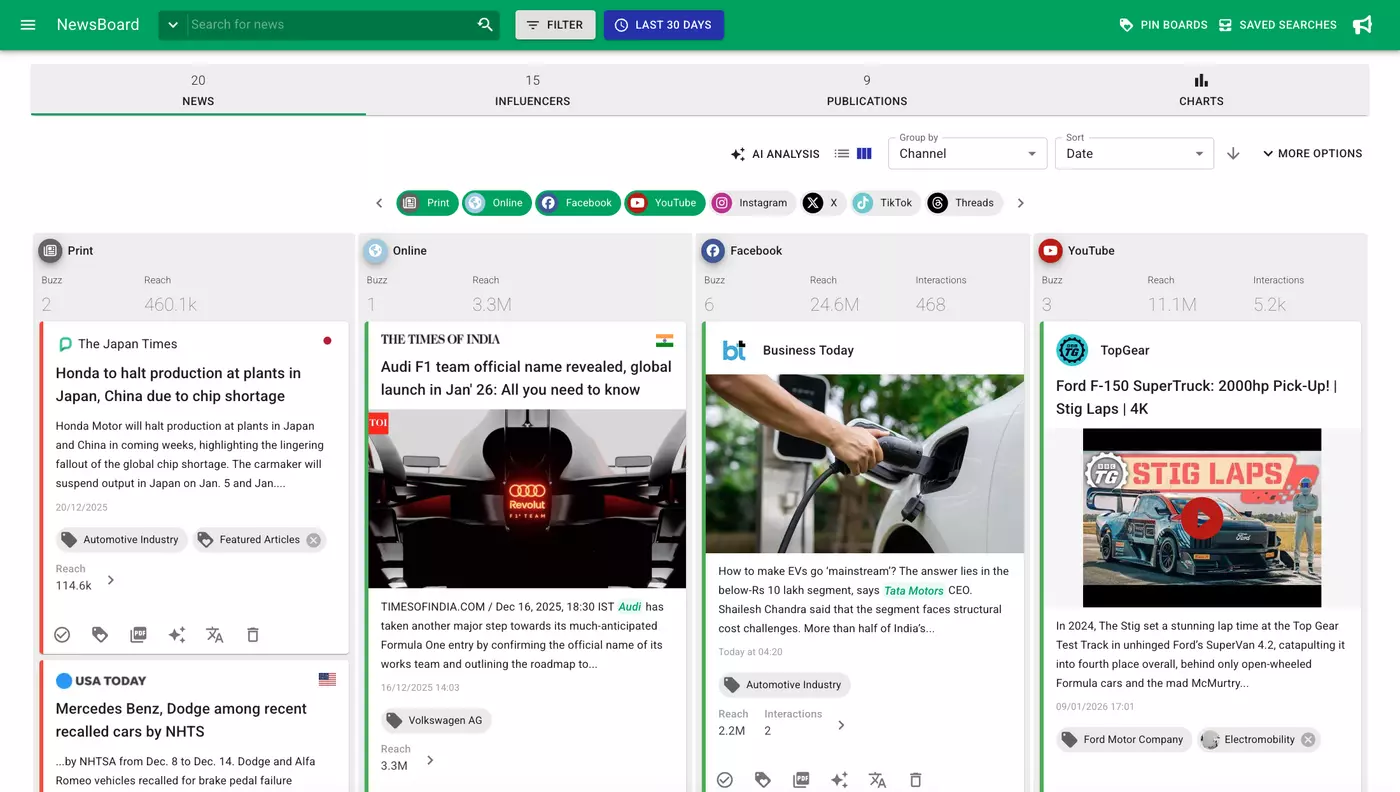Image resolution: width=1400 pixels, height=792 pixels.
Task: Click the megaphone announcements icon
Action: (1362, 25)
